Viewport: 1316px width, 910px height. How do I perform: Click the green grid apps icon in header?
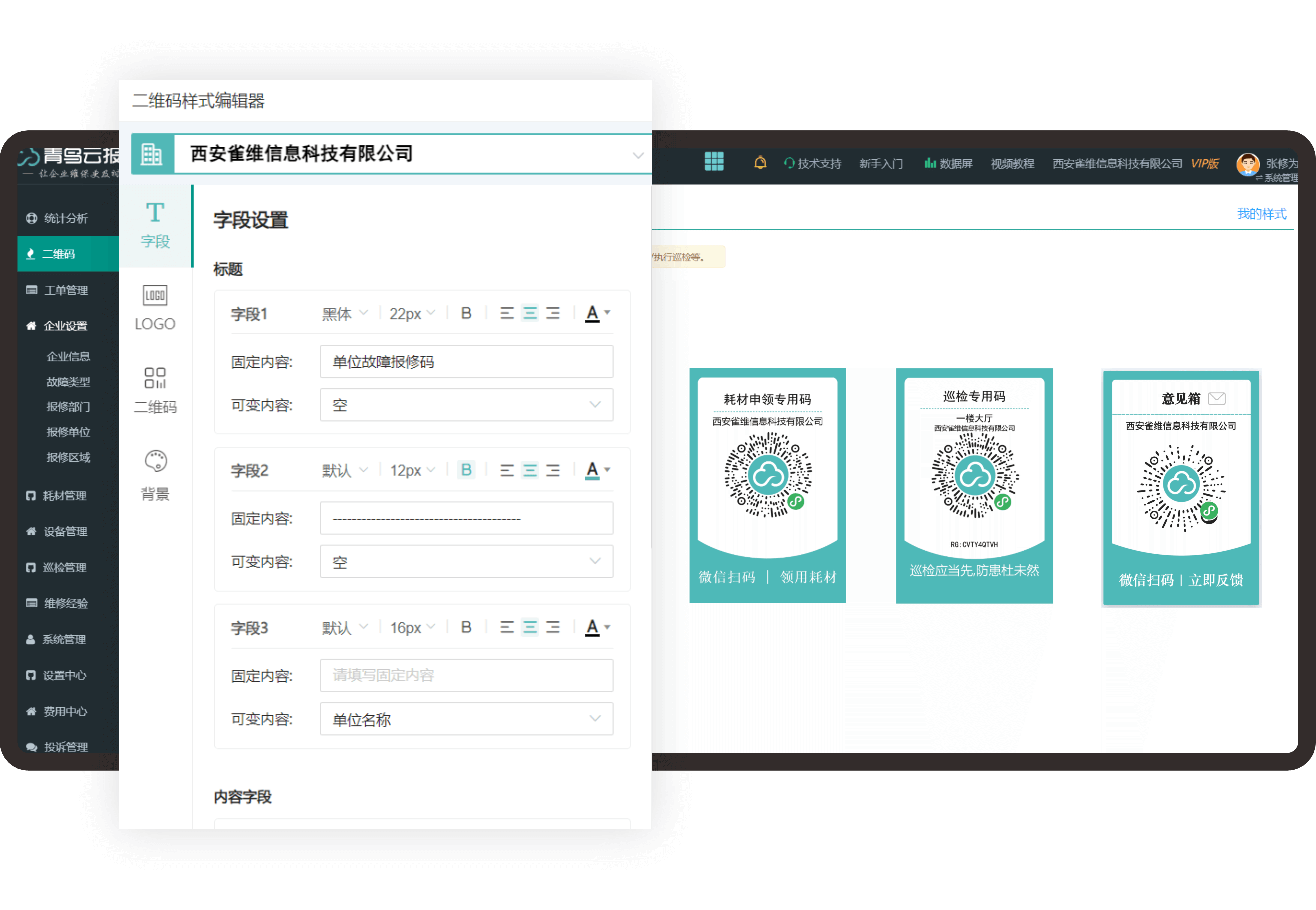pos(714,162)
